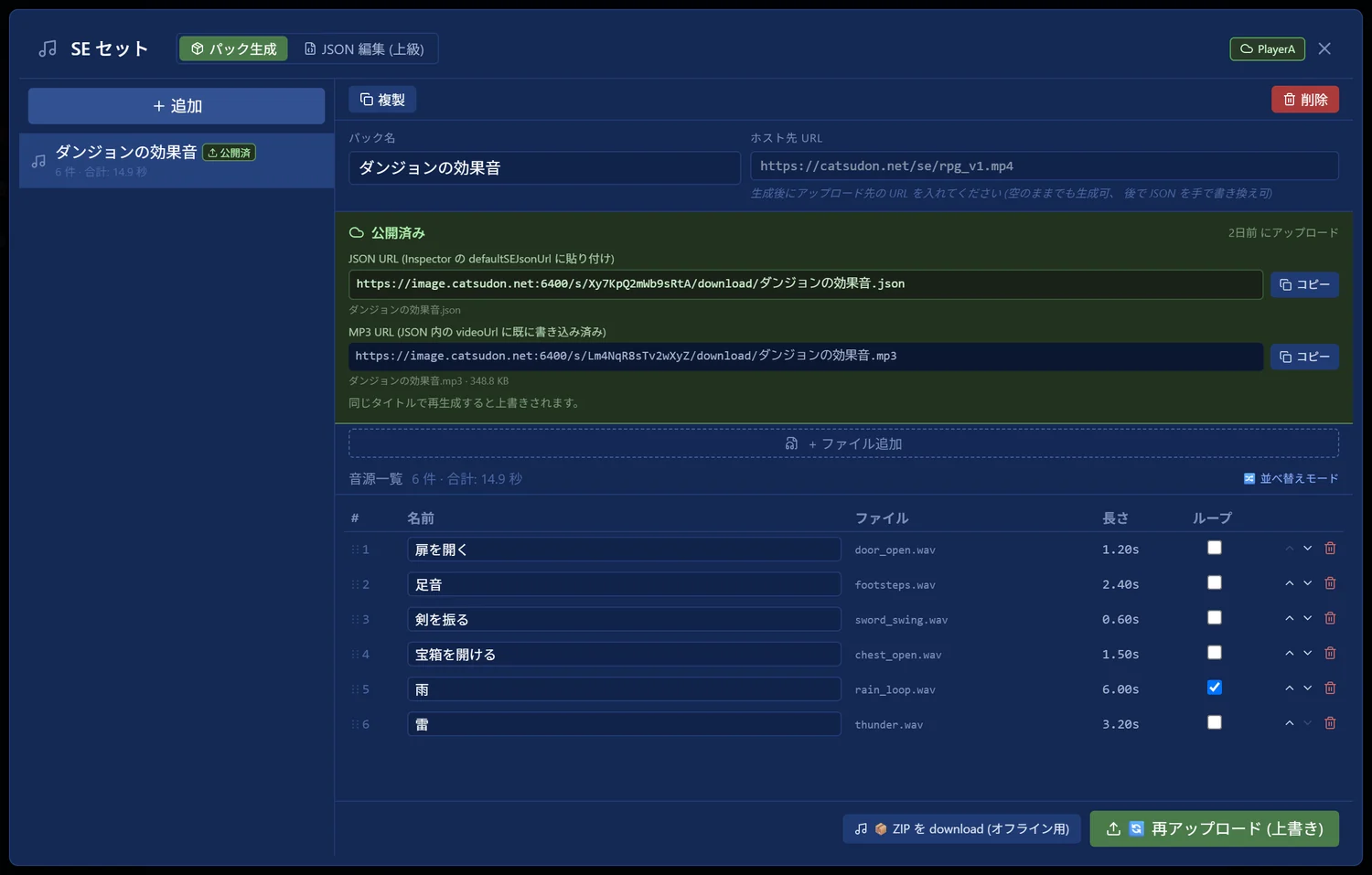Focus the パック名 input field
This screenshot has width=1372, height=875.
coord(544,168)
